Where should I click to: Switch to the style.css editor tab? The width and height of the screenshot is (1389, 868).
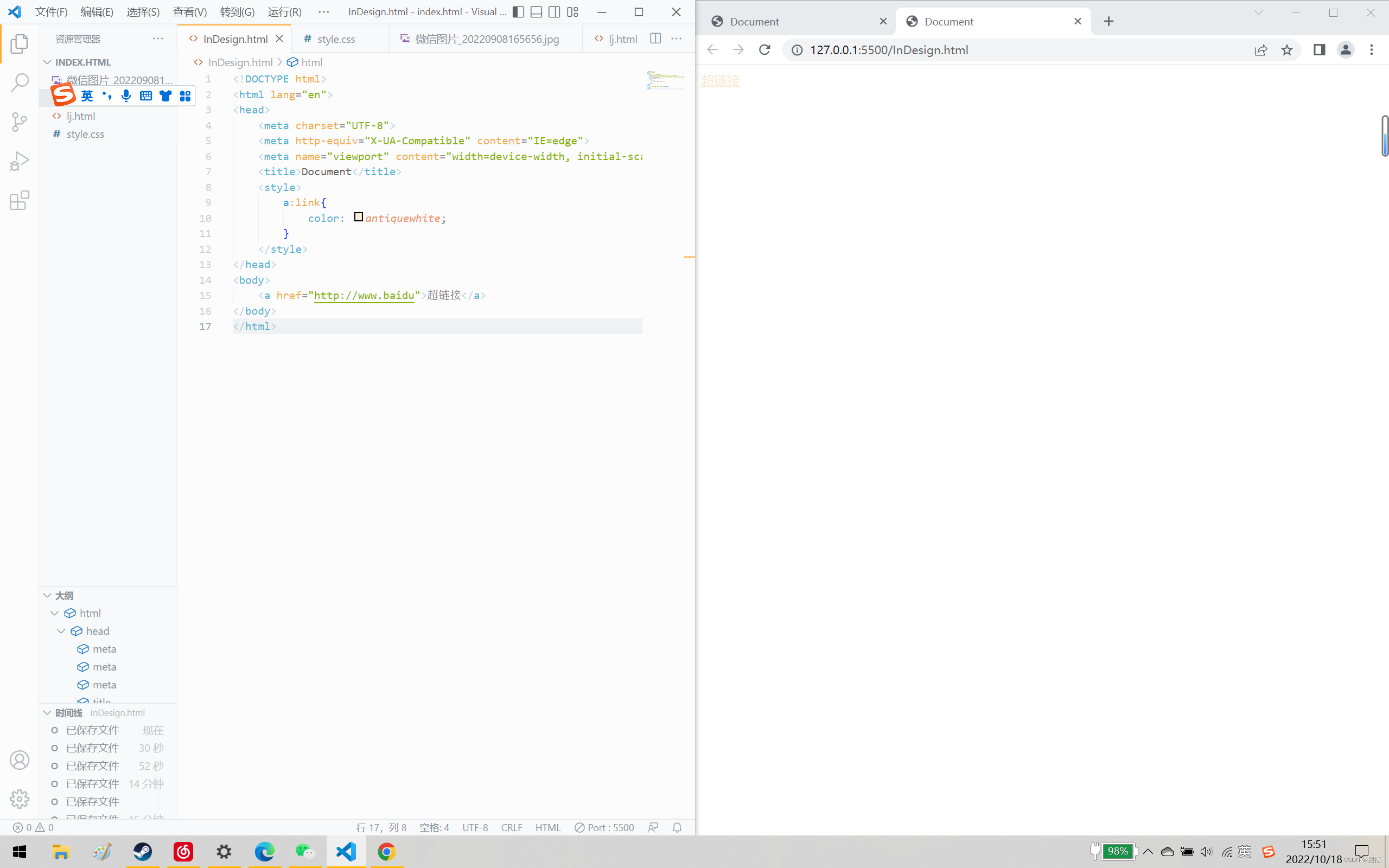click(x=336, y=39)
